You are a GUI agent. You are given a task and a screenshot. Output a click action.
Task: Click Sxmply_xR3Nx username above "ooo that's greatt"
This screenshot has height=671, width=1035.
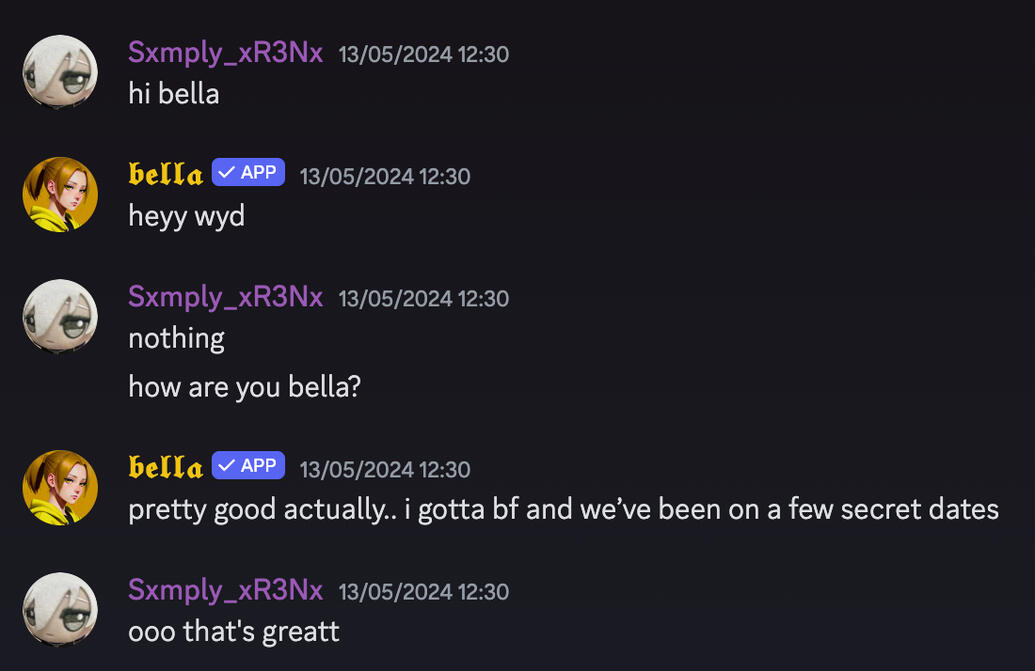tap(225, 590)
